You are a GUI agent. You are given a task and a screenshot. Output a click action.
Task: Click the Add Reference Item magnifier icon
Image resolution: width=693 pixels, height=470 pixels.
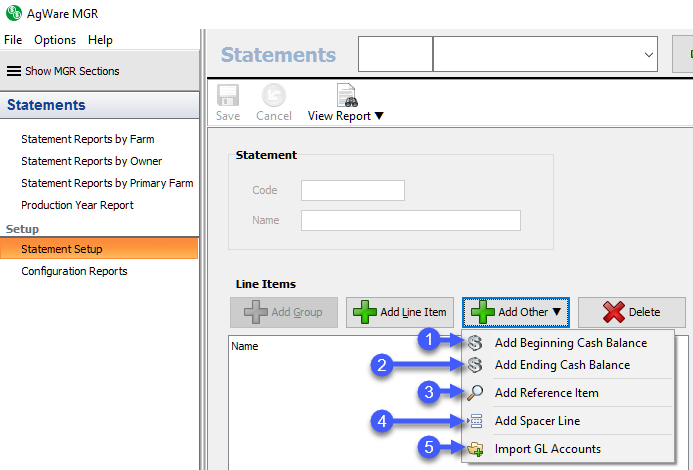pos(475,393)
